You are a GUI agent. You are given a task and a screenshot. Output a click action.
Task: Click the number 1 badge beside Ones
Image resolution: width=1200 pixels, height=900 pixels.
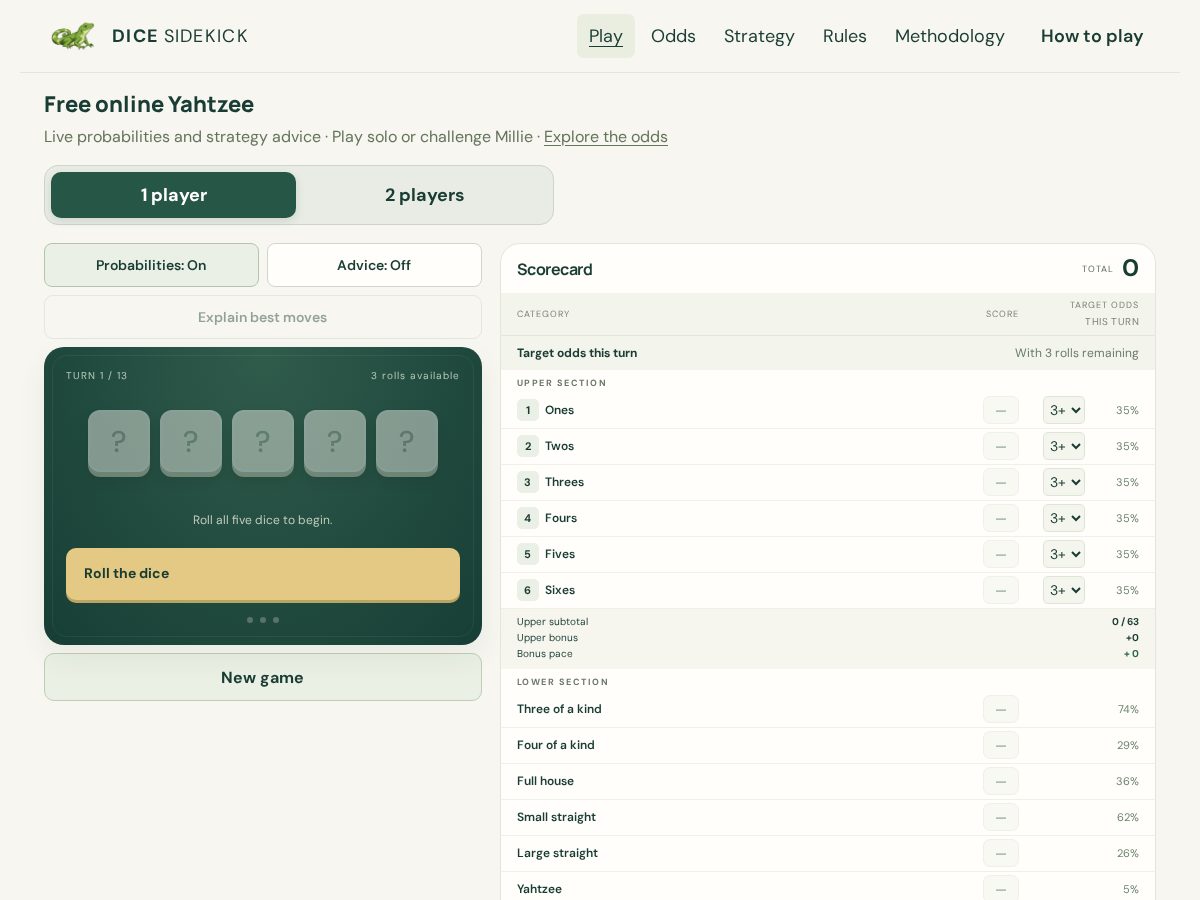click(x=528, y=410)
